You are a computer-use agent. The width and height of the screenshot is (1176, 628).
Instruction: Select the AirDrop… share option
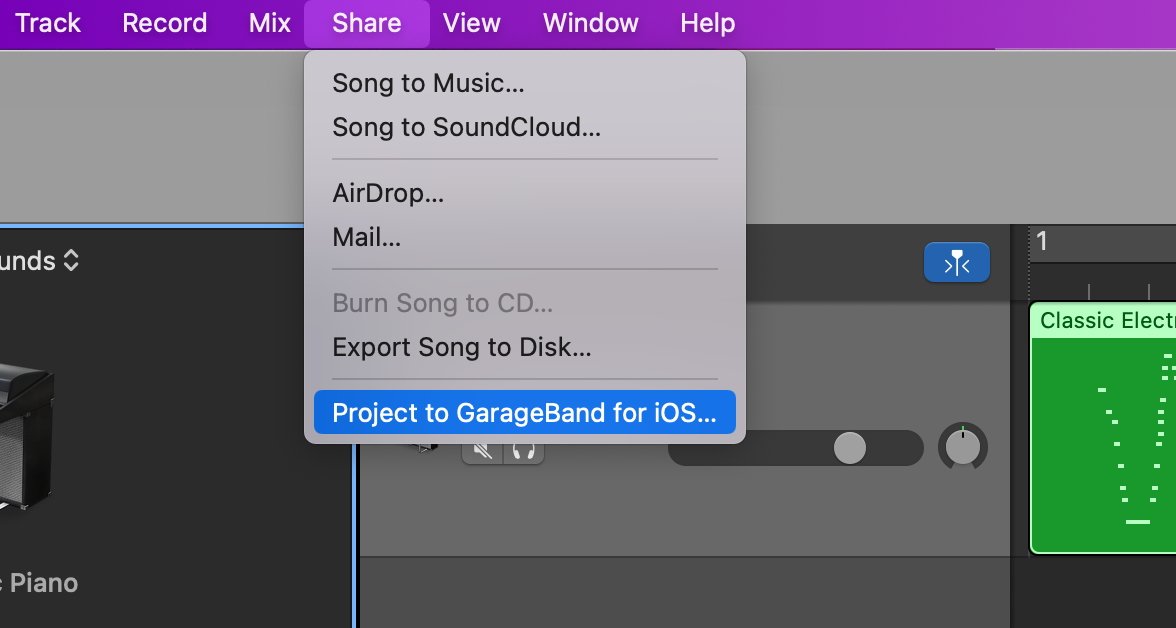coord(524,193)
